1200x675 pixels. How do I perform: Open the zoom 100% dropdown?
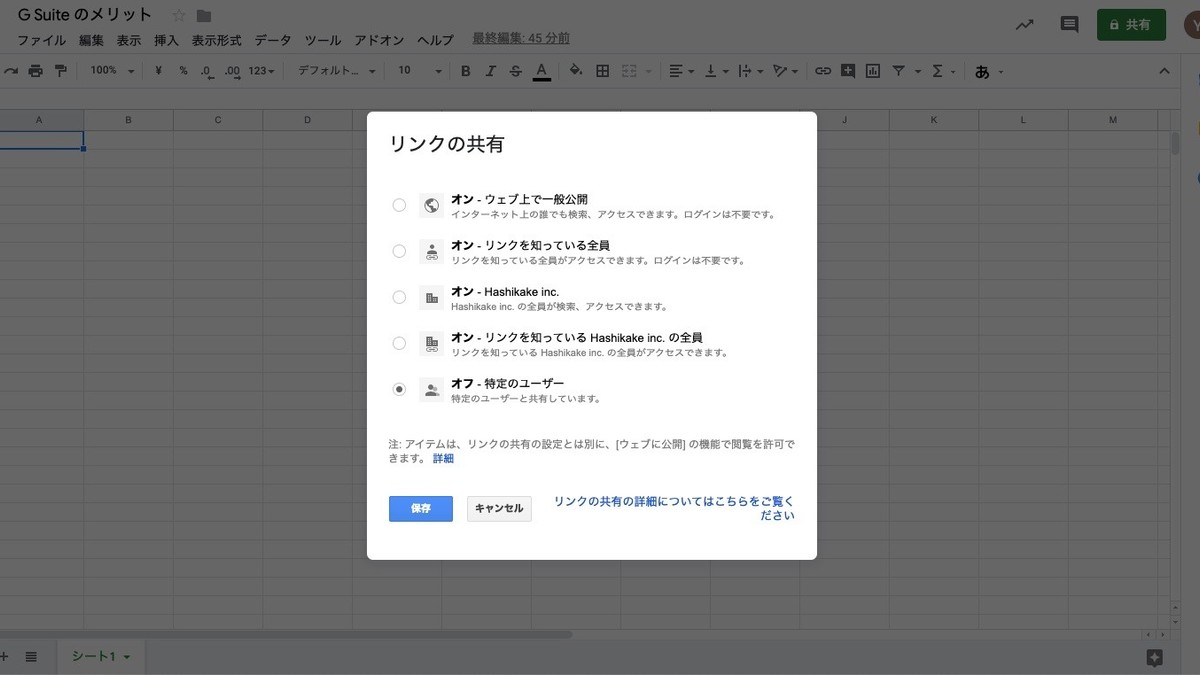click(111, 71)
